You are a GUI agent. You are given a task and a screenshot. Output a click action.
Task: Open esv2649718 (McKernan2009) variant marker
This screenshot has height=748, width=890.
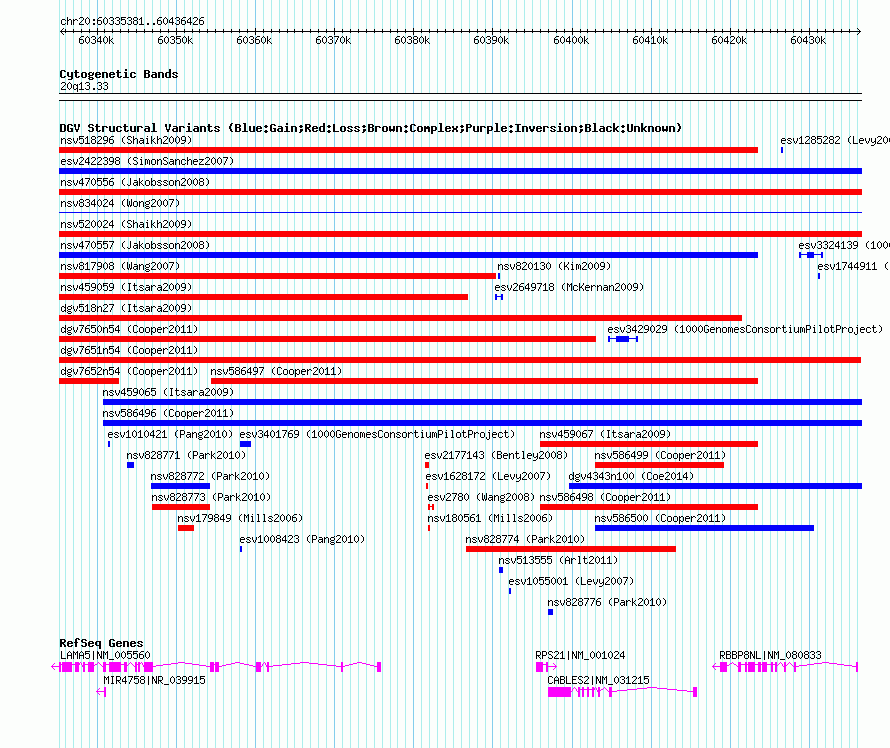click(x=499, y=297)
